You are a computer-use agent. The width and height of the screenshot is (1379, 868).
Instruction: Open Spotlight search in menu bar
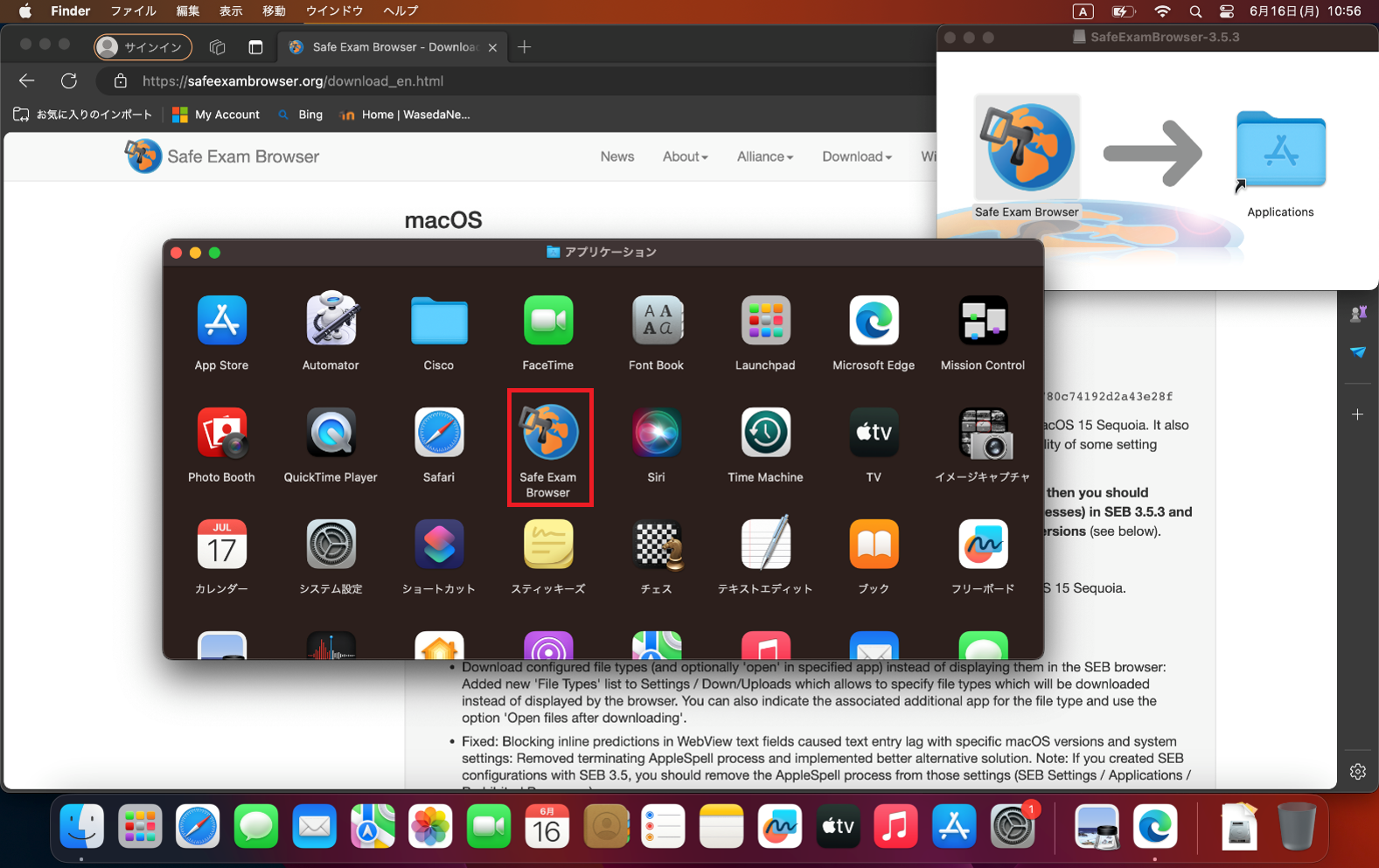click(1195, 11)
